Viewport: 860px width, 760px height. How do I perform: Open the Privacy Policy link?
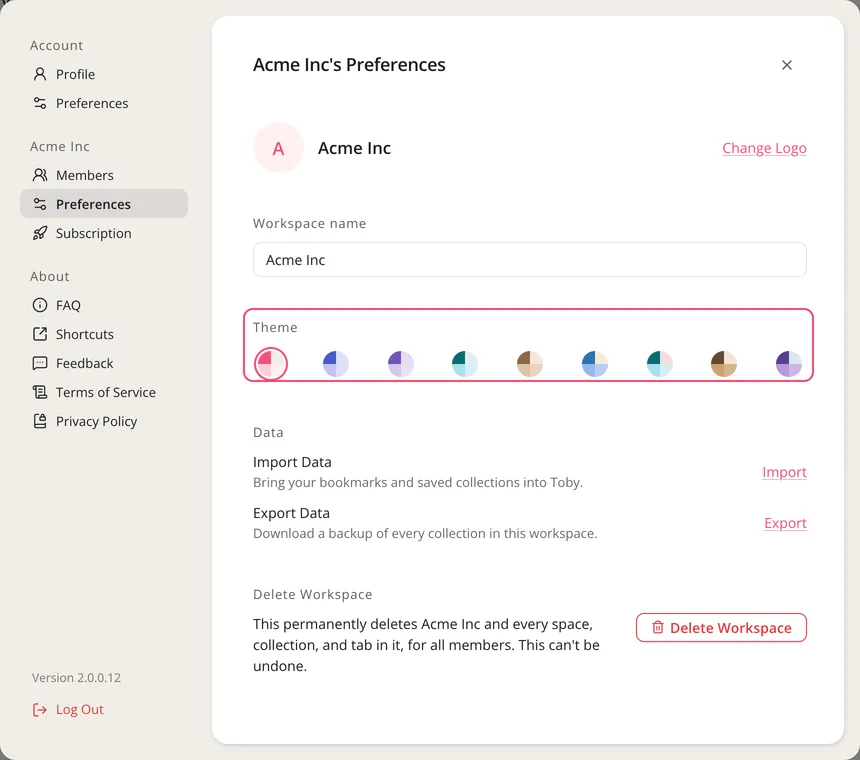(x=96, y=421)
